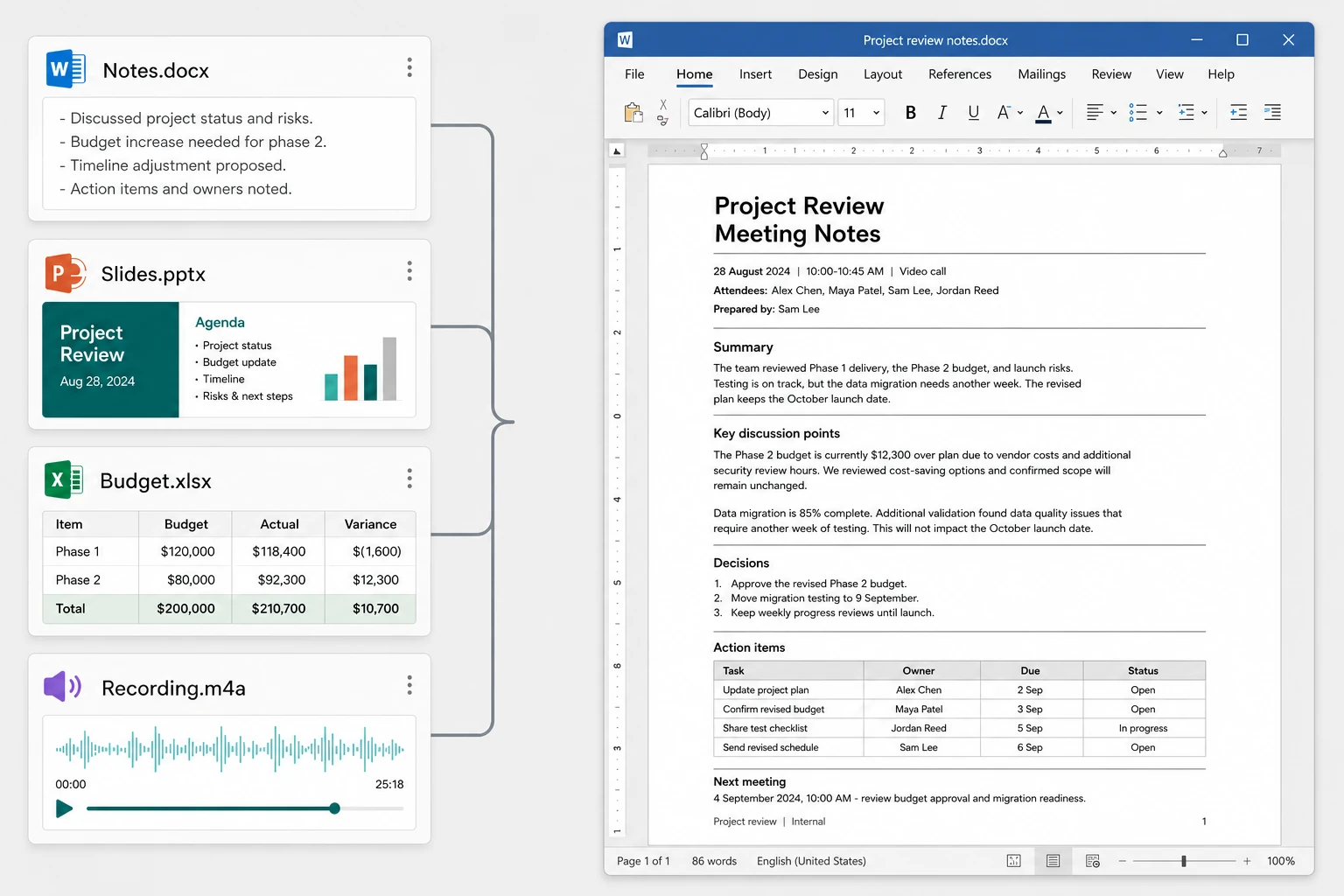Expand the bullet list style arrow

click(x=1159, y=113)
